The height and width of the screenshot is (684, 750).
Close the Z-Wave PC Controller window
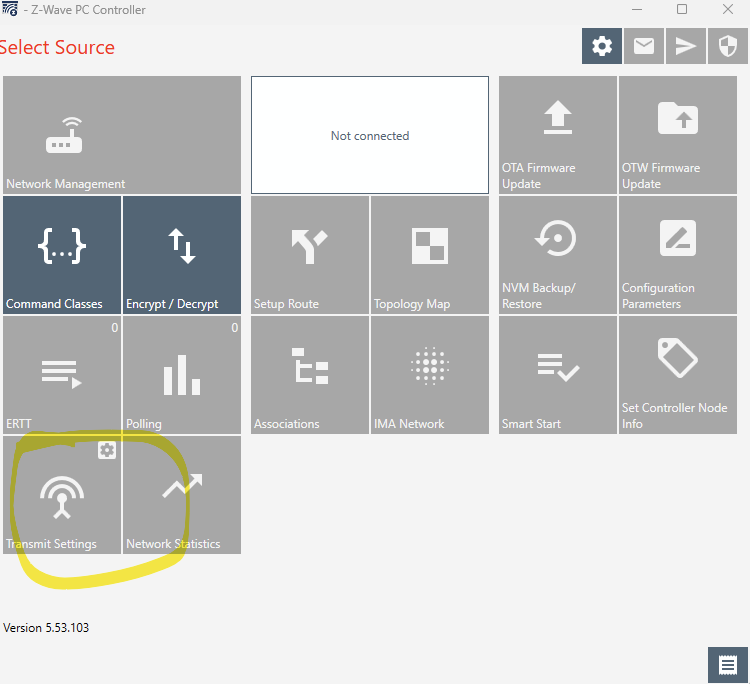728,9
